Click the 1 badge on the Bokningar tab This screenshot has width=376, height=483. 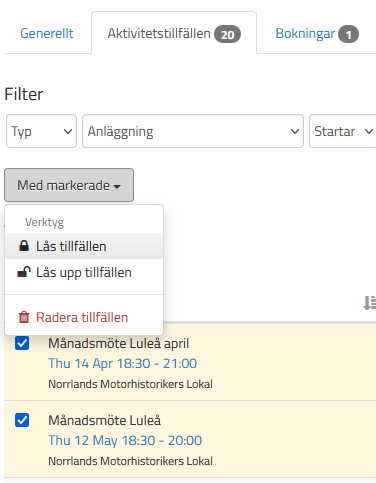pyautogui.click(x=348, y=34)
